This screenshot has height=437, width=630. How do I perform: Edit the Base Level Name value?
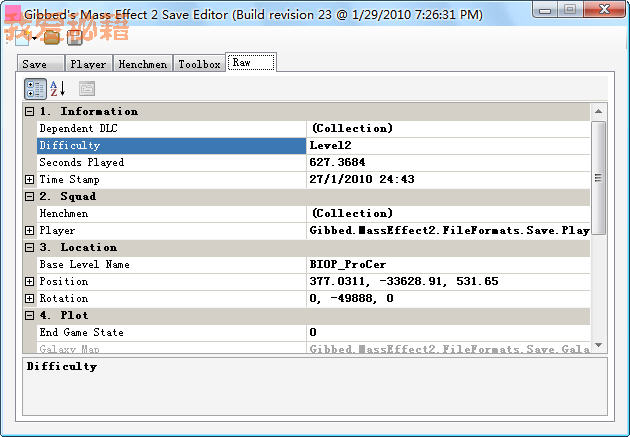point(447,265)
